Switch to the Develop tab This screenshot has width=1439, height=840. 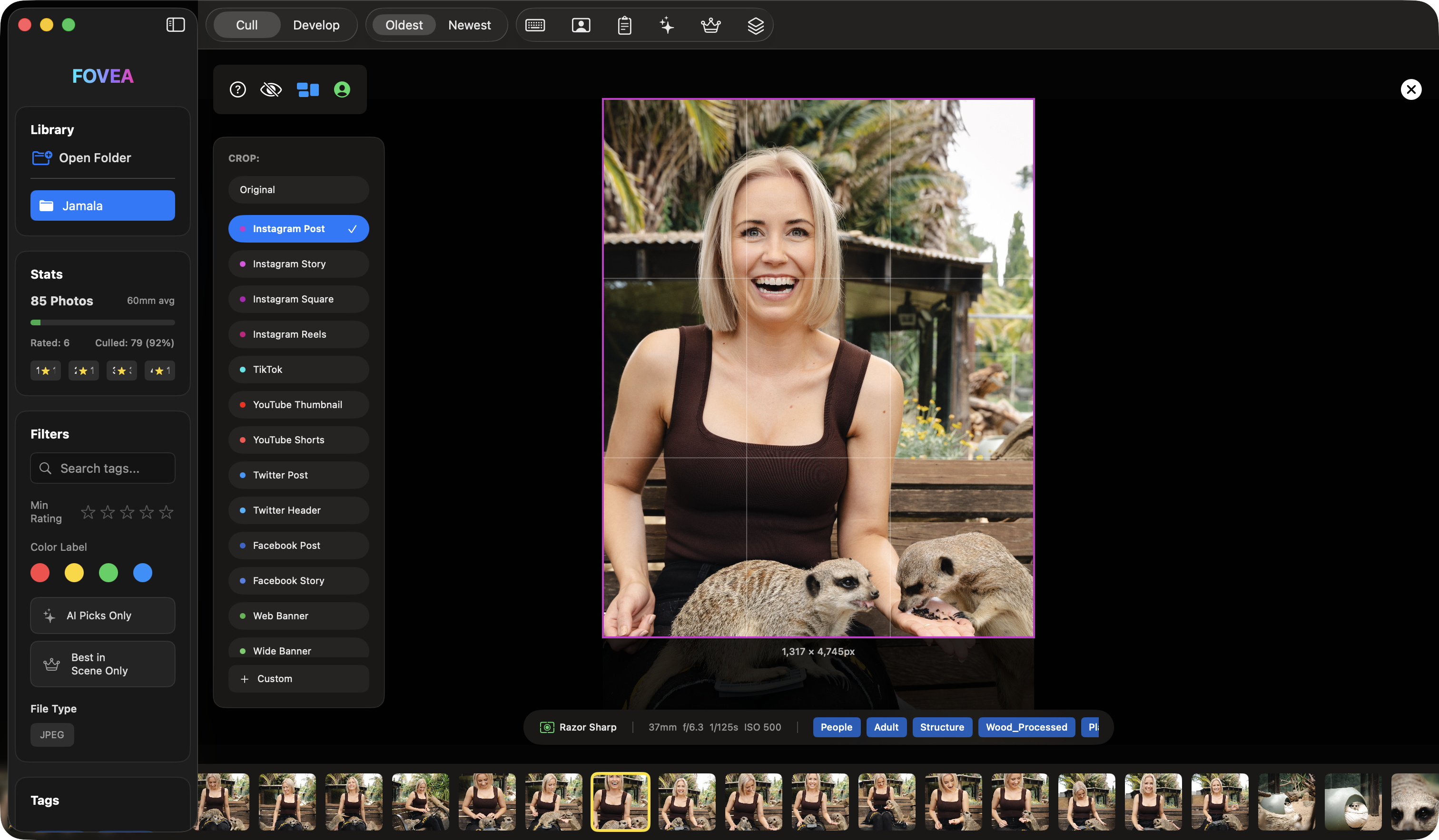pos(316,25)
